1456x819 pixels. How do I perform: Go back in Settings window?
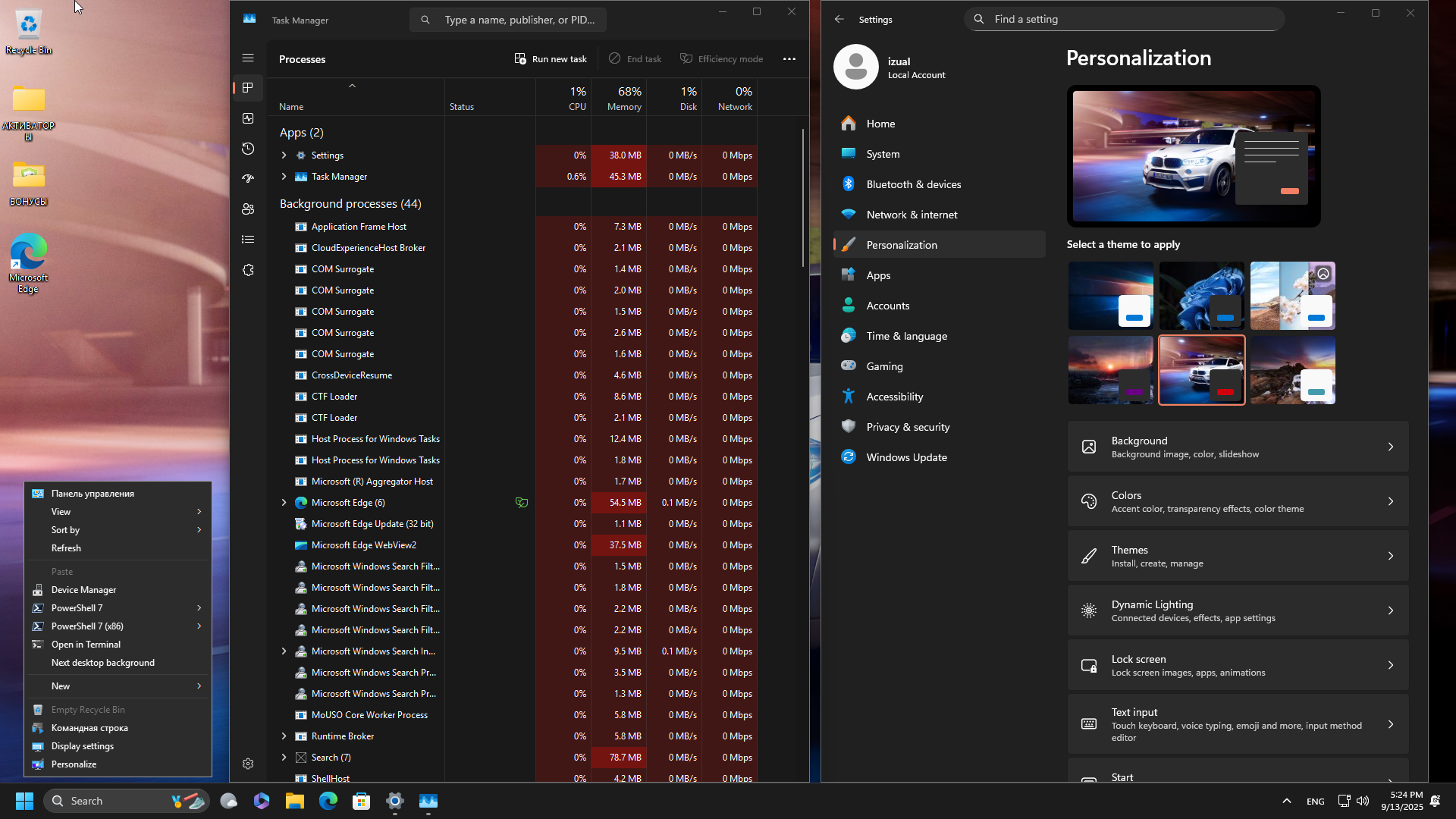pos(839,19)
